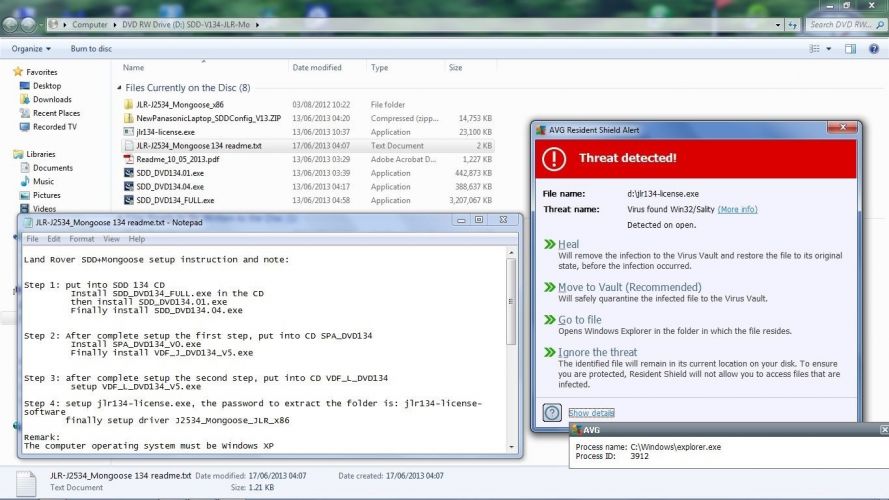This screenshot has height=500, width=889.
Task: Click the Ignore the threat arrow icon
Action: (x=549, y=352)
